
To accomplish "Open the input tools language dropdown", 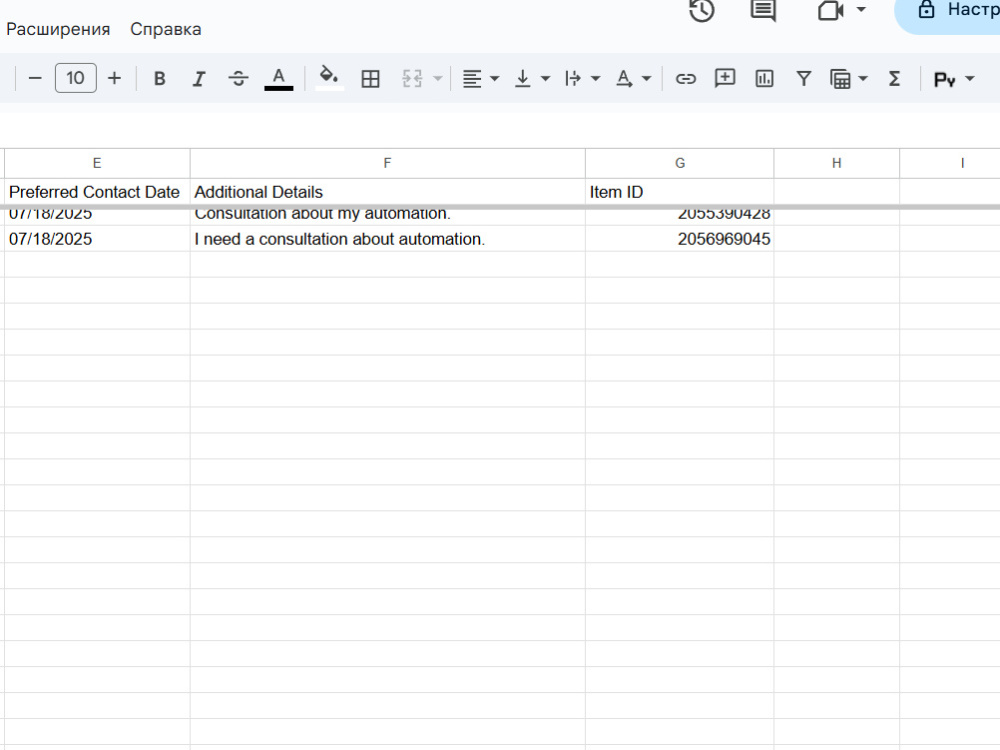I will pos(953,79).
